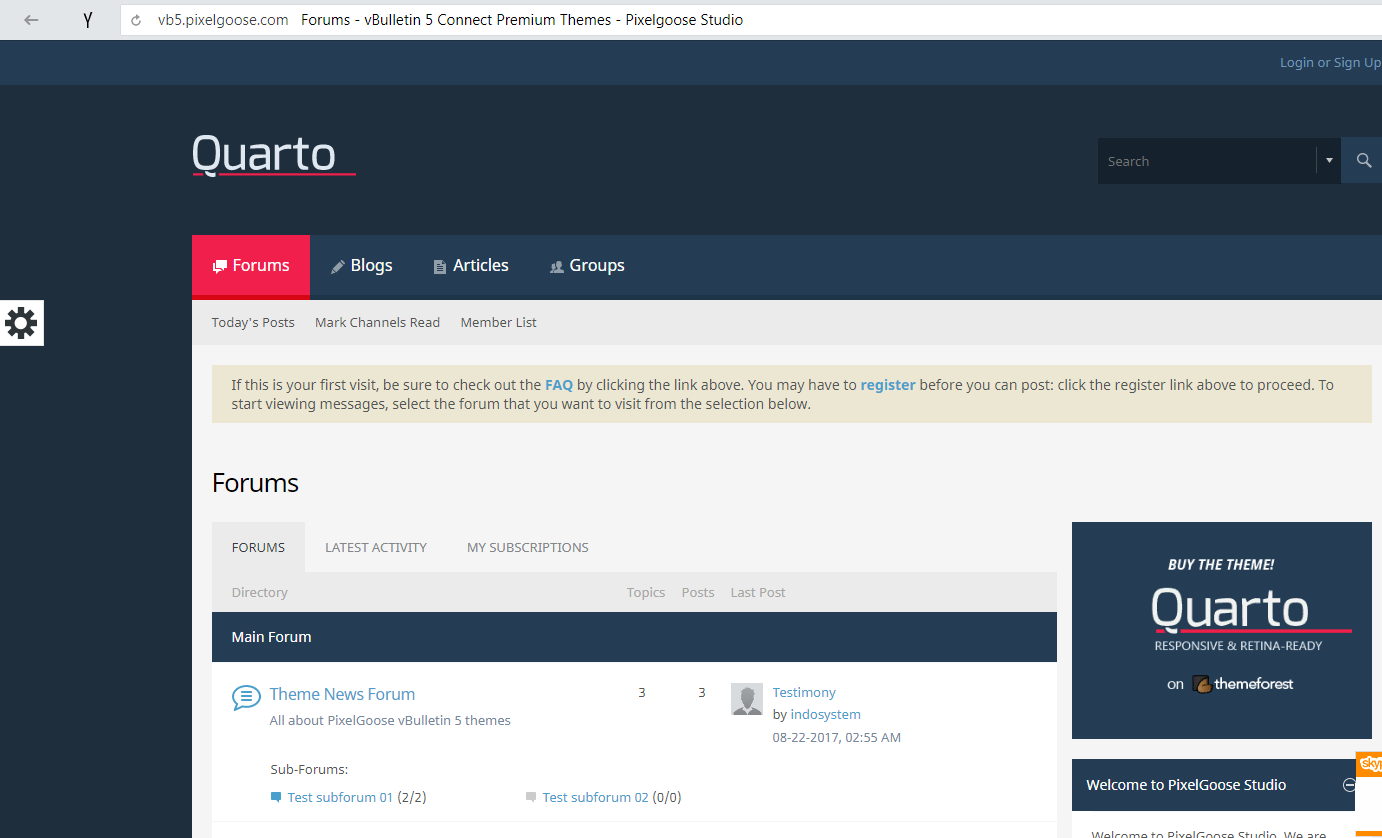The width and height of the screenshot is (1382, 838).
Task: Click the Yandex Y icon in browser bar
Action: click(88, 19)
